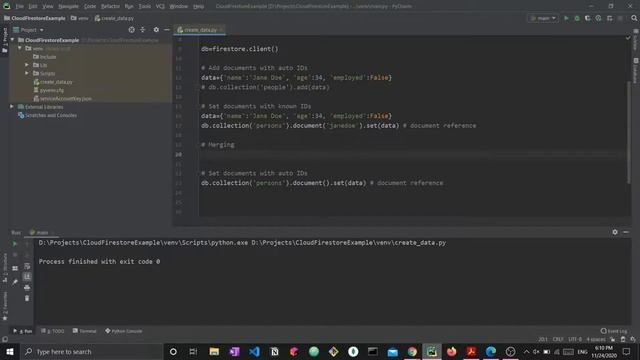The width and height of the screenshot is (640, 360).
Task: Run the main configuration with green play button
Action: coord(566,18)
